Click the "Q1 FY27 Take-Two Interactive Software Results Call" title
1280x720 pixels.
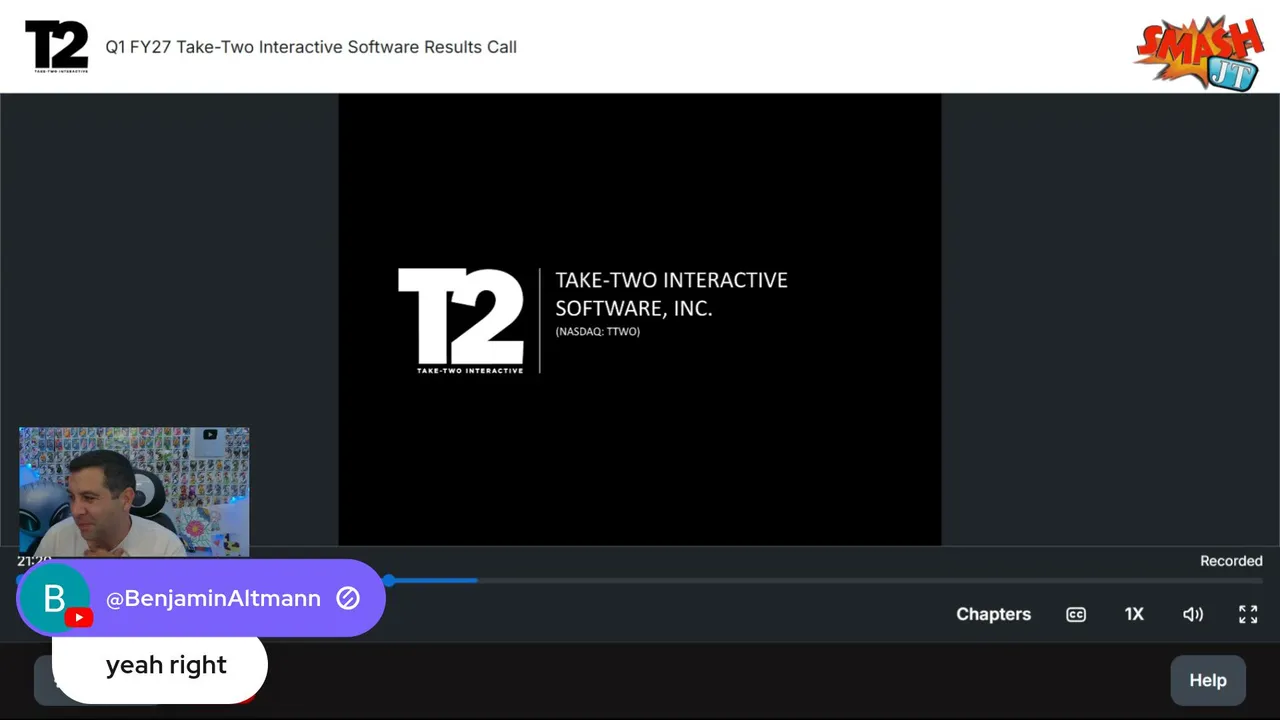click(311, 47)
